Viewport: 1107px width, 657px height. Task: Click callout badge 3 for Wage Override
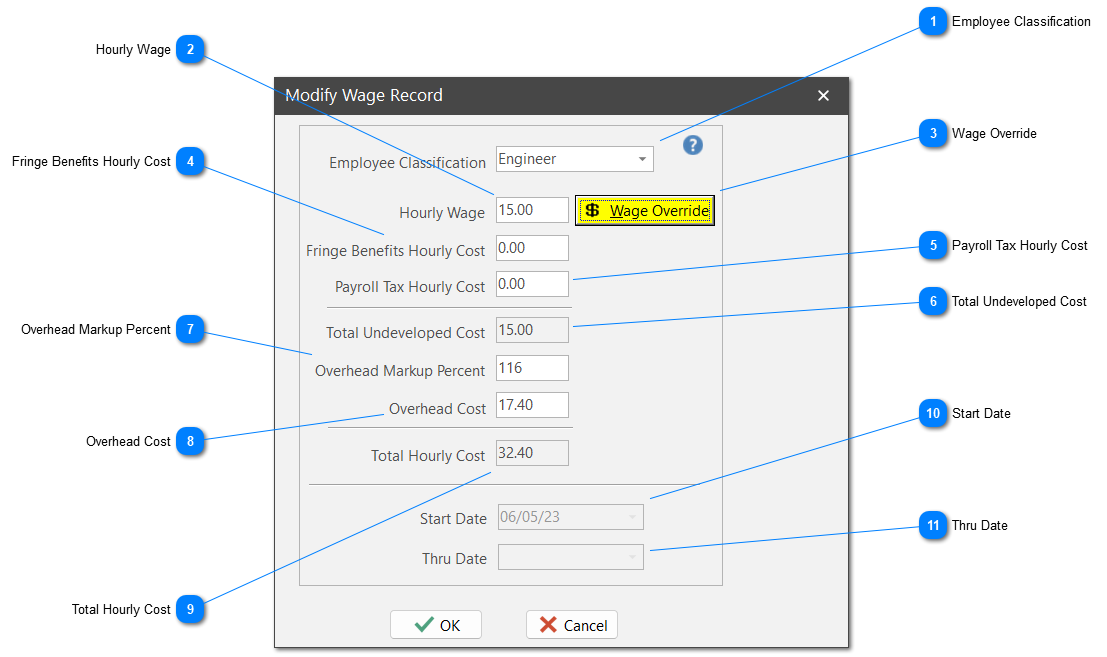coord(933,133)
